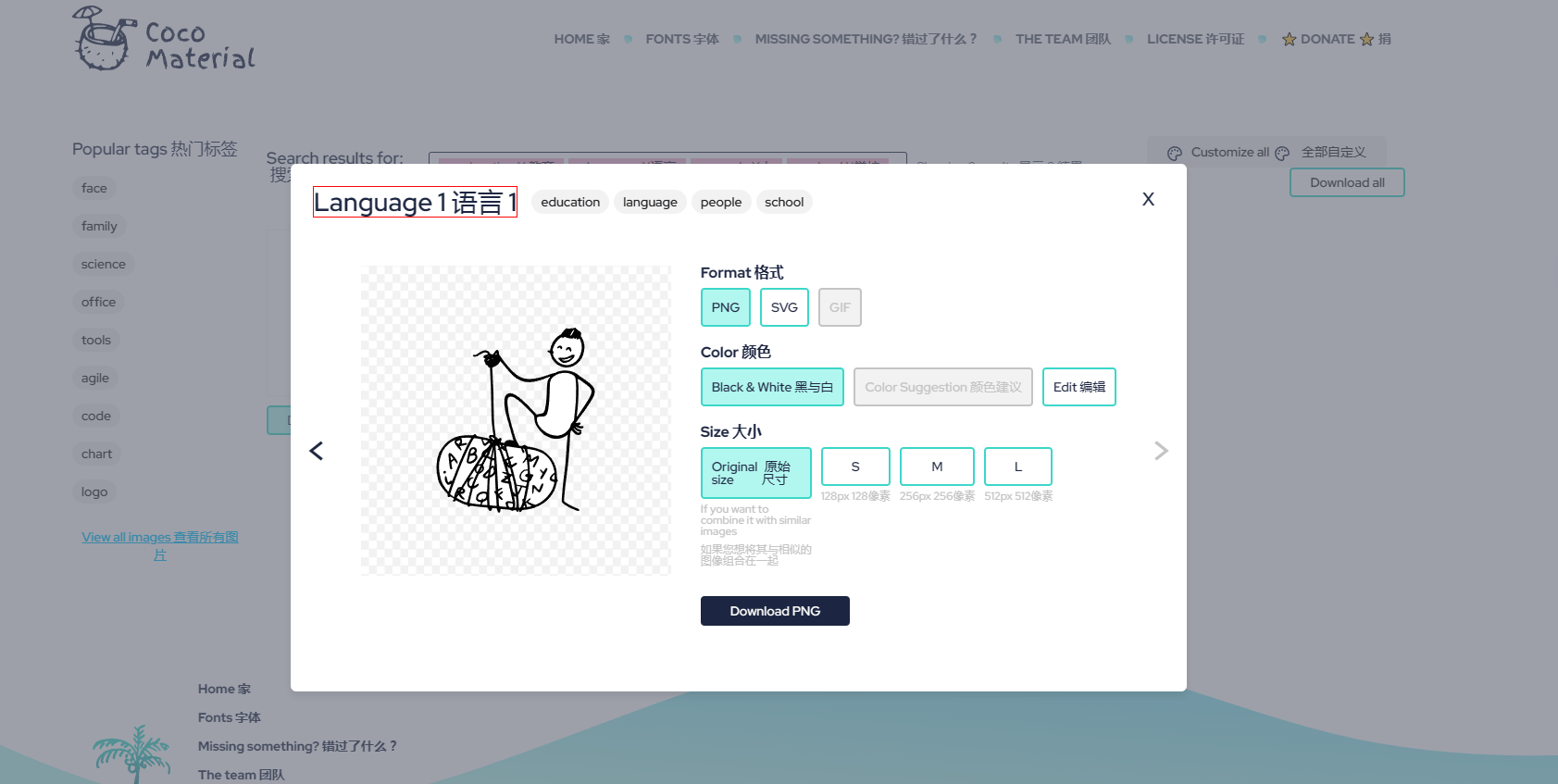Close the Language 1 dialog

pyautogui.click(x=1148, y=199)
